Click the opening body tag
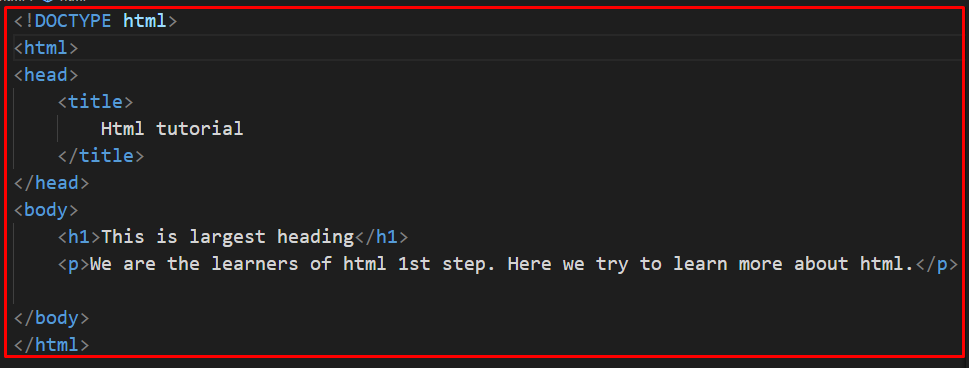This screenshot has height=368, width=969. click(x=46, y=210)
